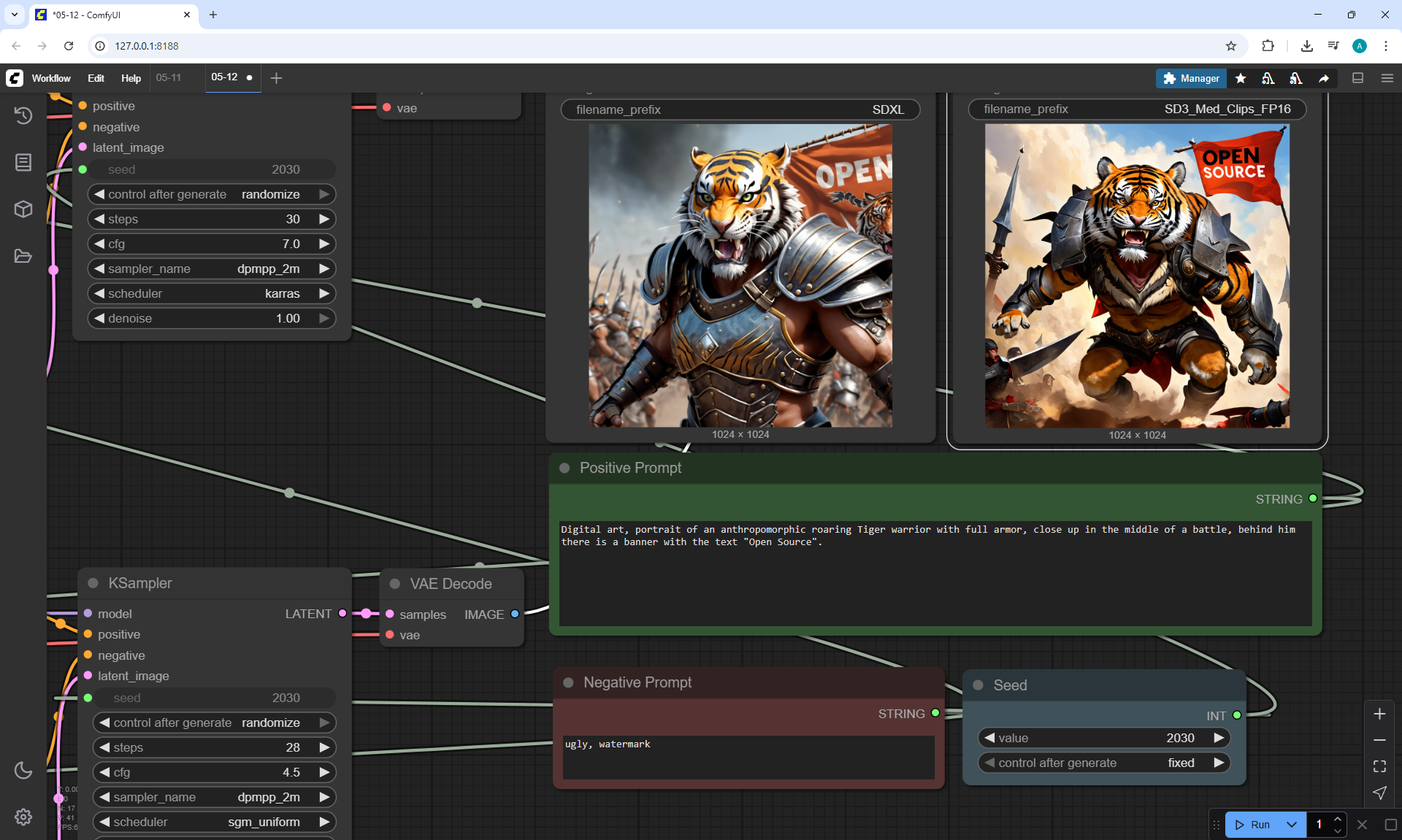1402x840 pixels.
Task: Click the Manager button
Action: [1191, 78]
